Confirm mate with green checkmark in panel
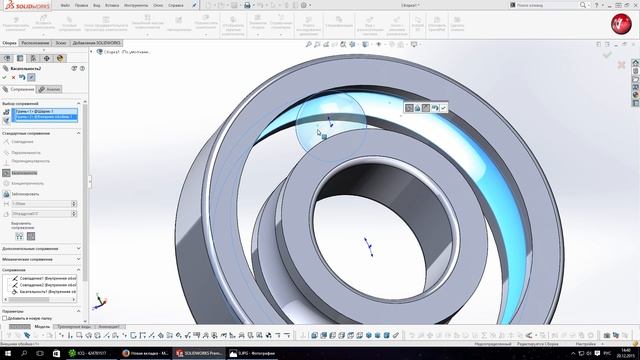Image resolution: width=640 pixels, height=360 pixels. (x=4, y=77)
